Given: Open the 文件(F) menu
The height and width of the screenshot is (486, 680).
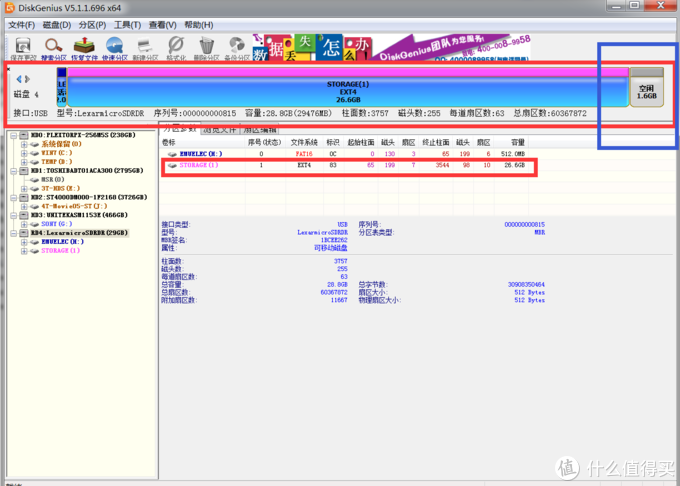Looking at the screenshot, I should tap(21, 25).
